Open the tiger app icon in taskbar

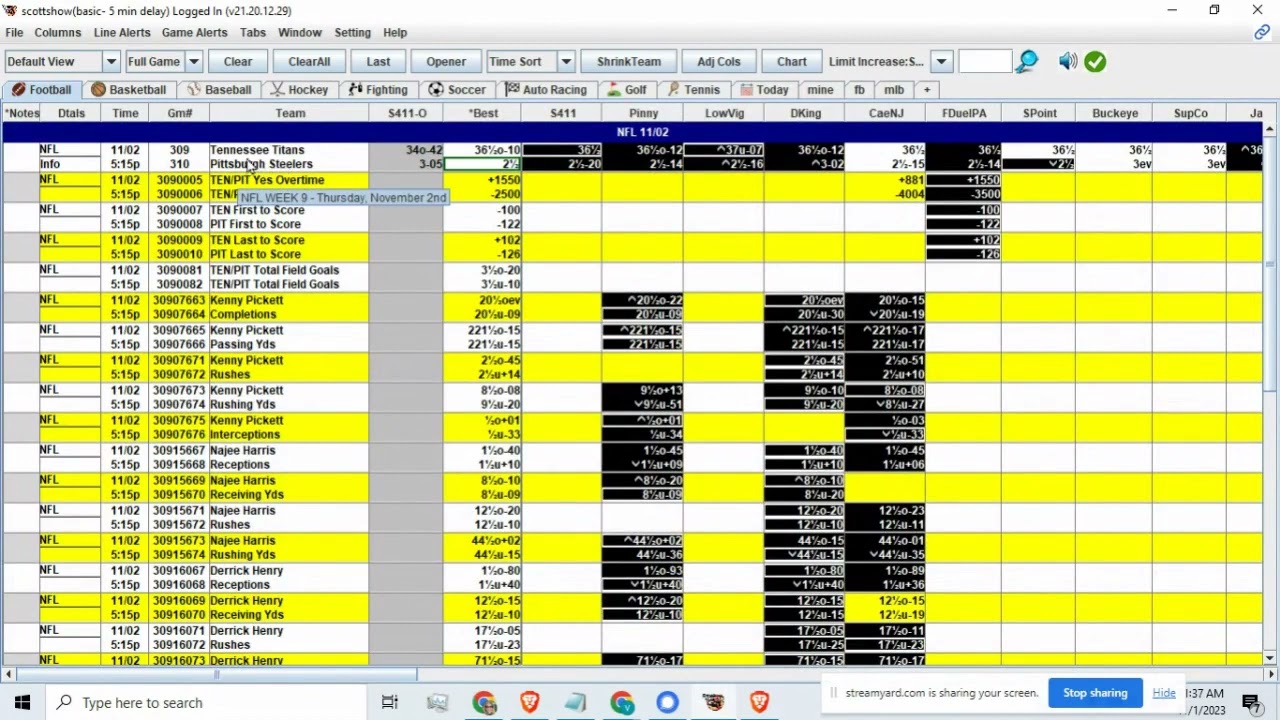pyautogui.click(x=713, y=702)
